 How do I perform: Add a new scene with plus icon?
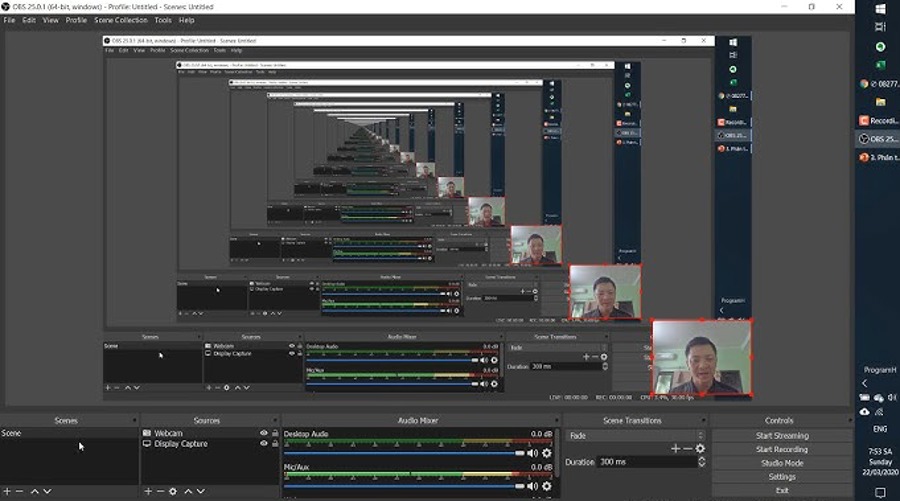pos(6,491)
